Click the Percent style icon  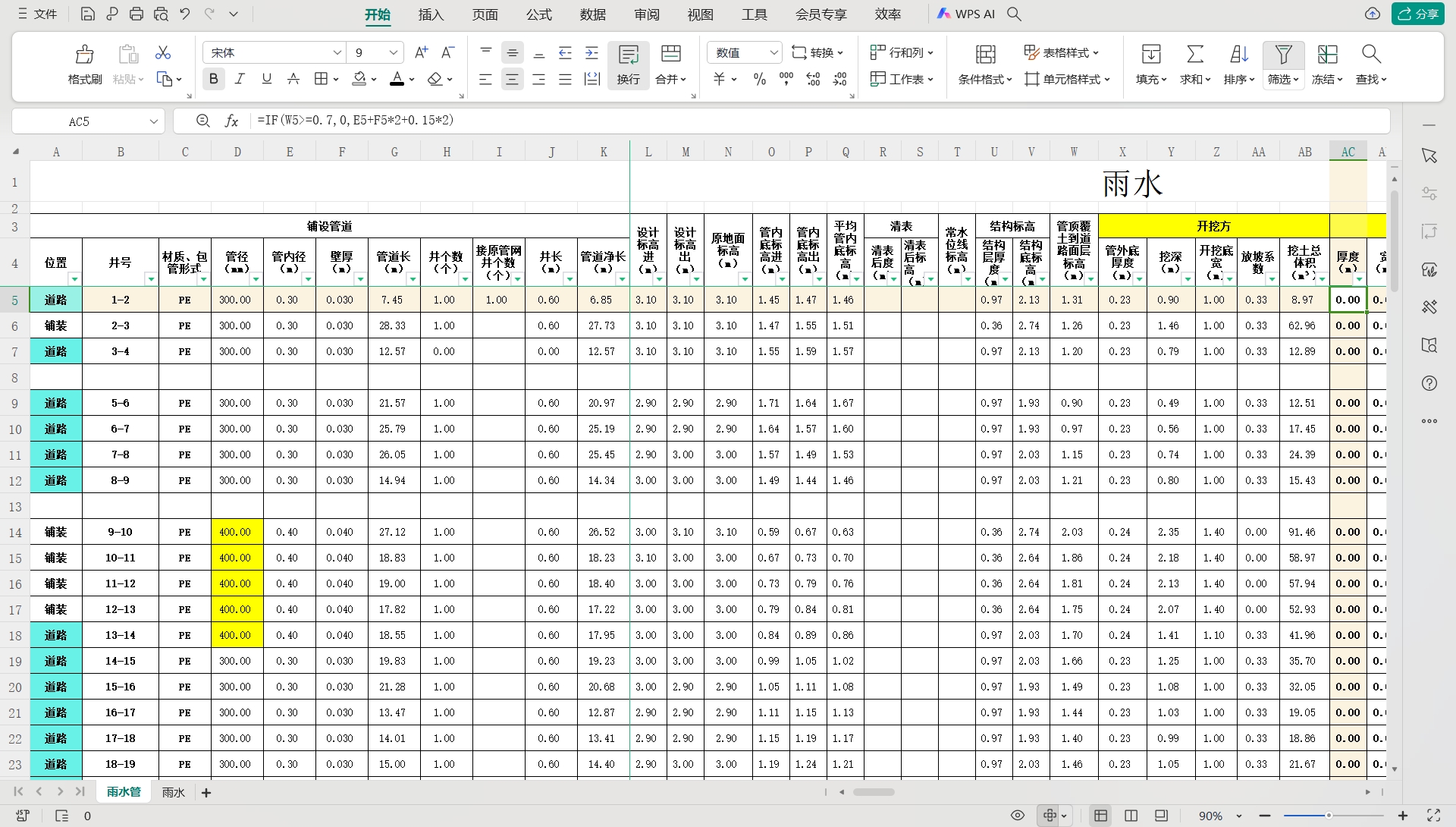point(759,79)
